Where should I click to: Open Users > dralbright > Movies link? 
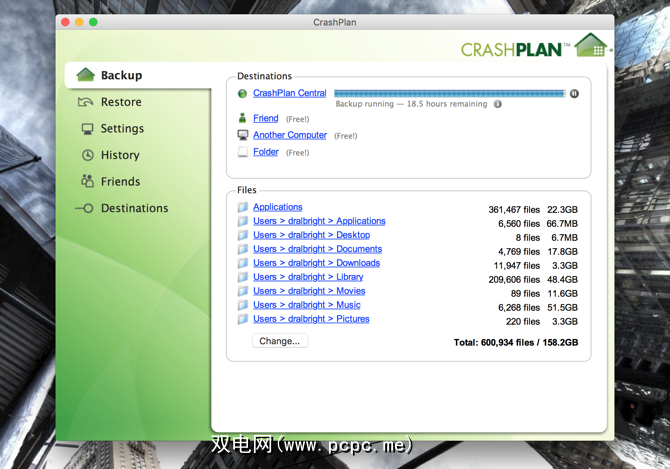[x=309, y=291]
